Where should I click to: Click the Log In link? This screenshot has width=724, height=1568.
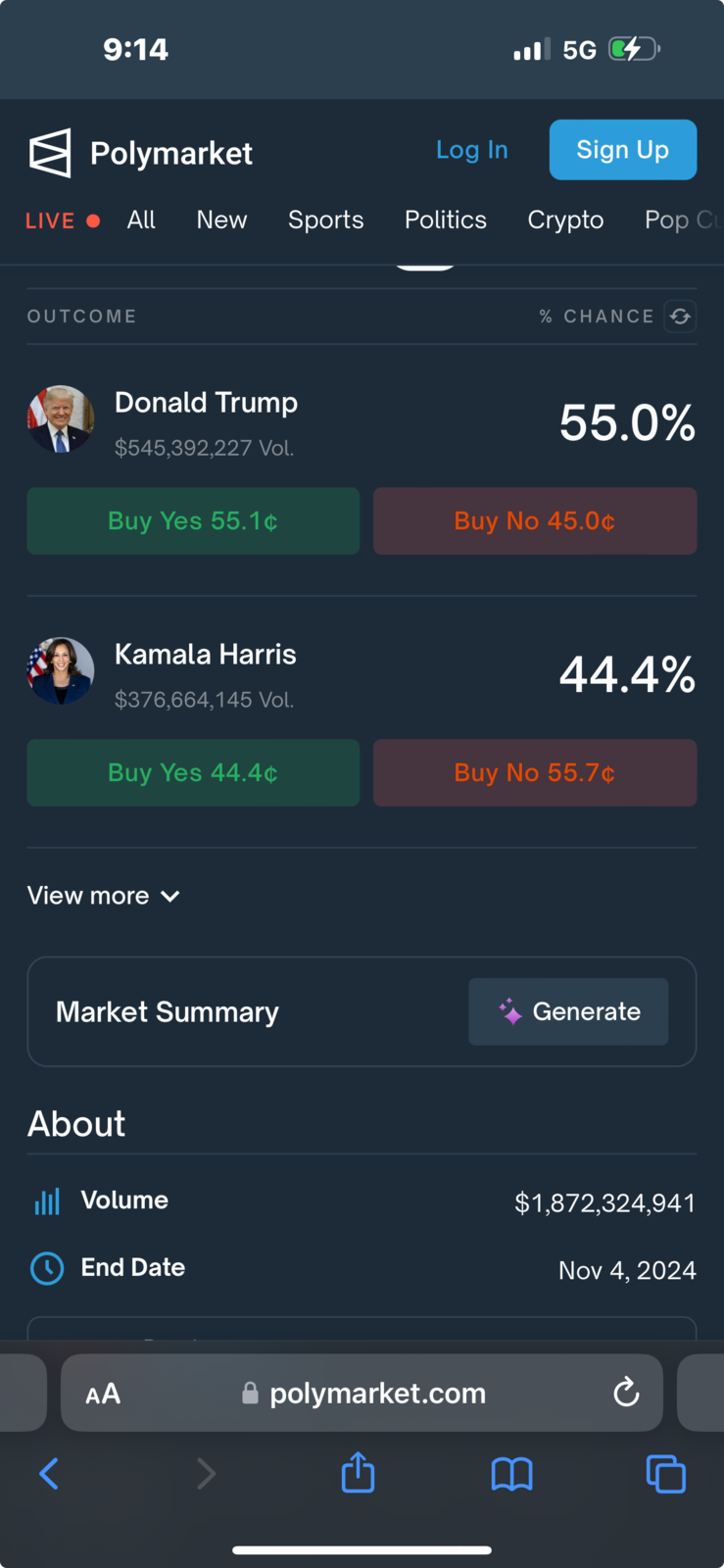472,150
